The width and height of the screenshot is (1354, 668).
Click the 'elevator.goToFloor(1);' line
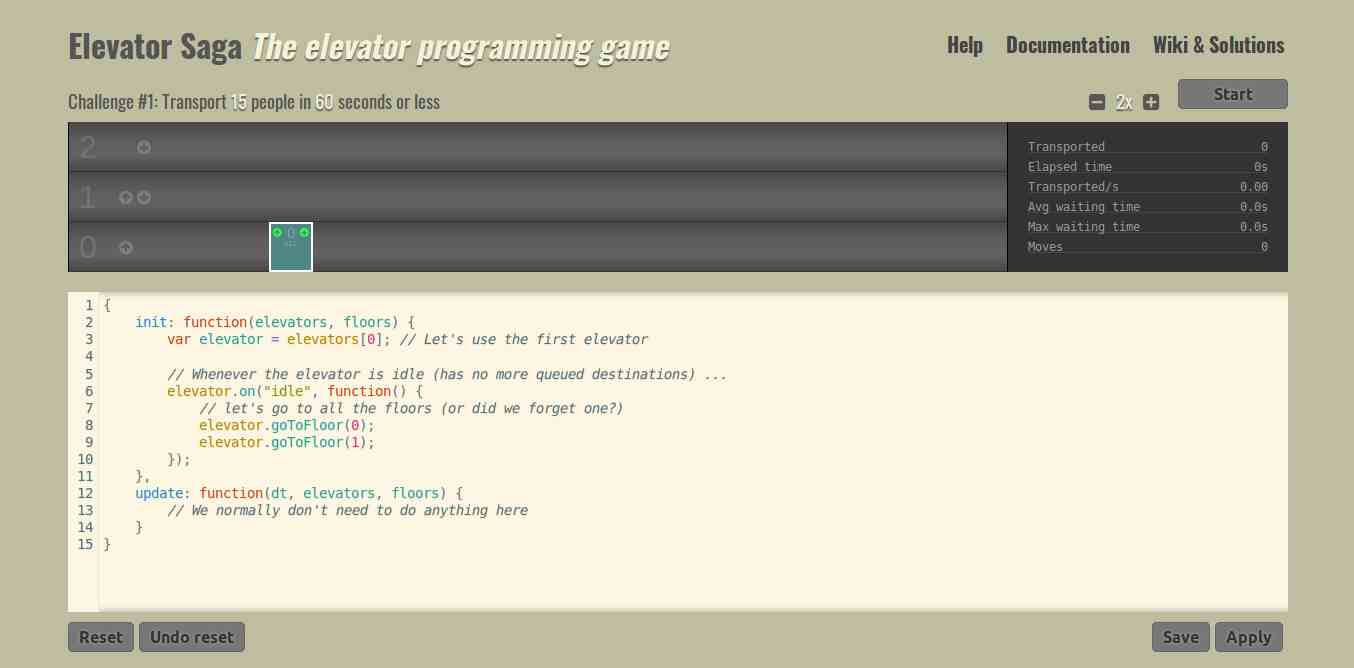(x=287, y=442)
